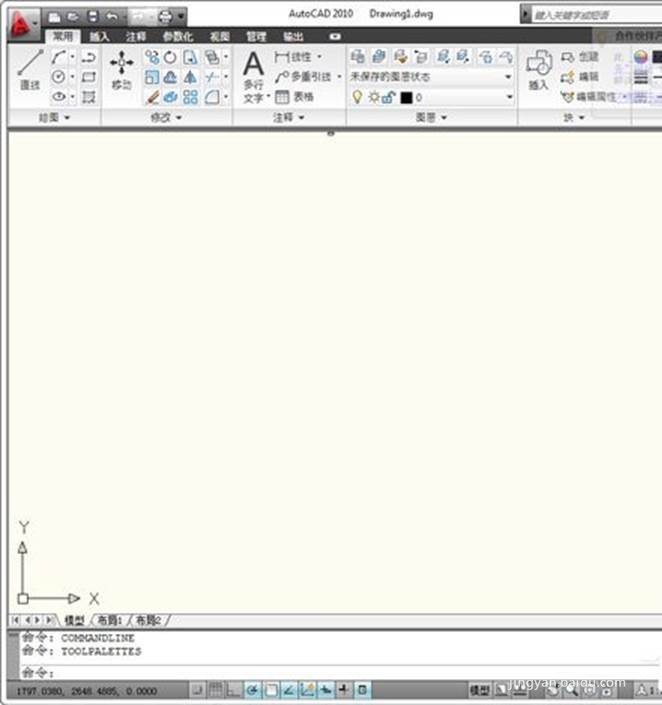This screenshot has width=662, height=705.
Task: Select the Rectangle tool
Action: [x=89, y=77]
